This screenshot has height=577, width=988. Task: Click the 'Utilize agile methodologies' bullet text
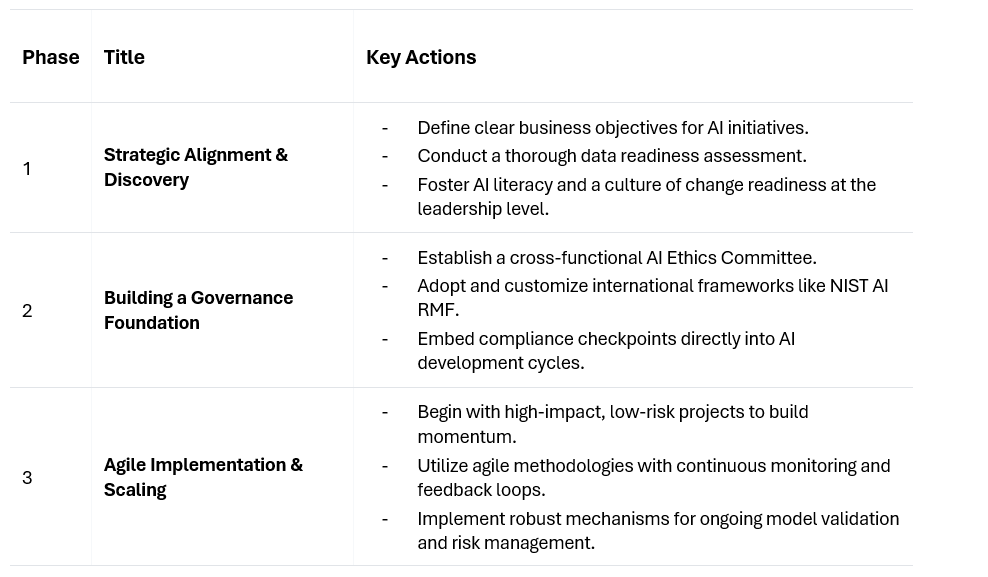(653, 466)
